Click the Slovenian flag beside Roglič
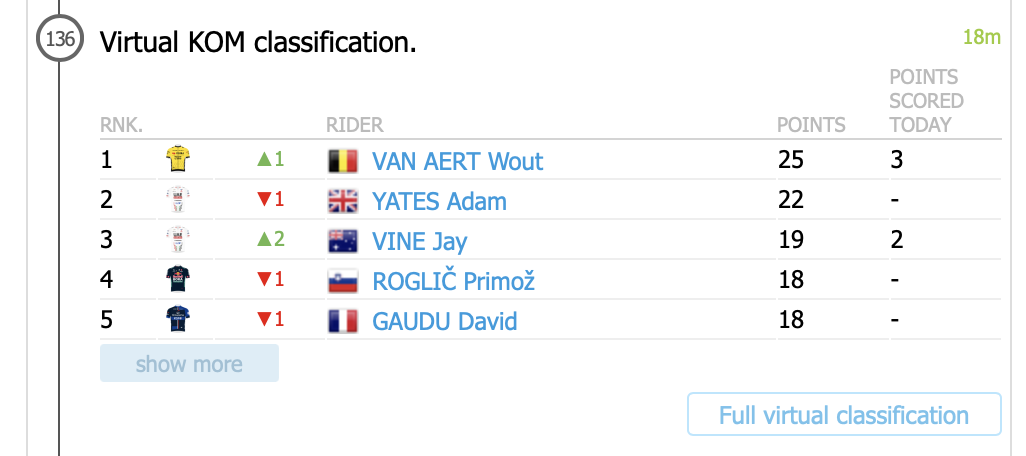Image resolution: width=1026 pixels, height=456 pixels. 342,281
